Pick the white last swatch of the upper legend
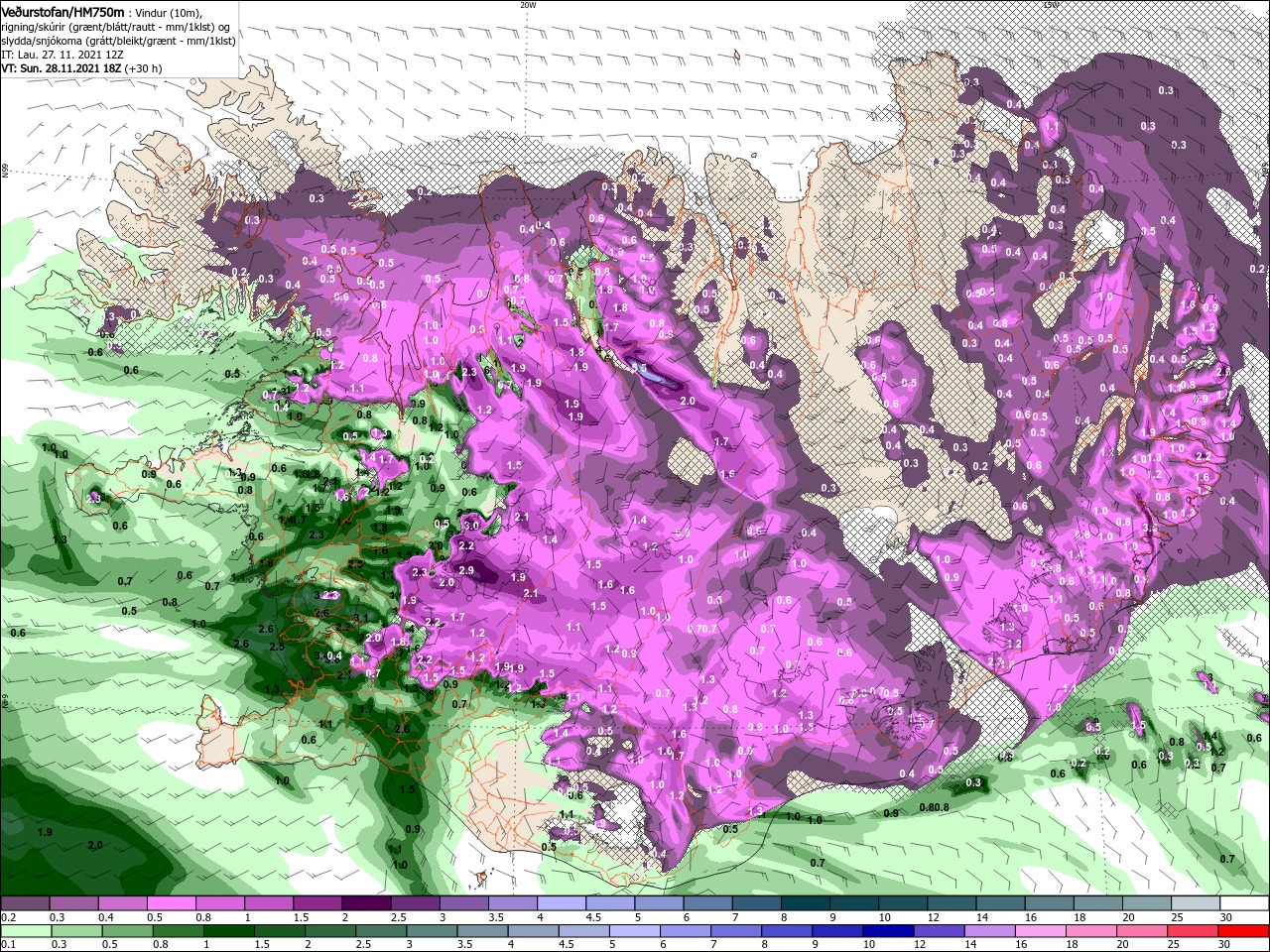This screenshot has width=1270, height=952. tap(1245, 903)
